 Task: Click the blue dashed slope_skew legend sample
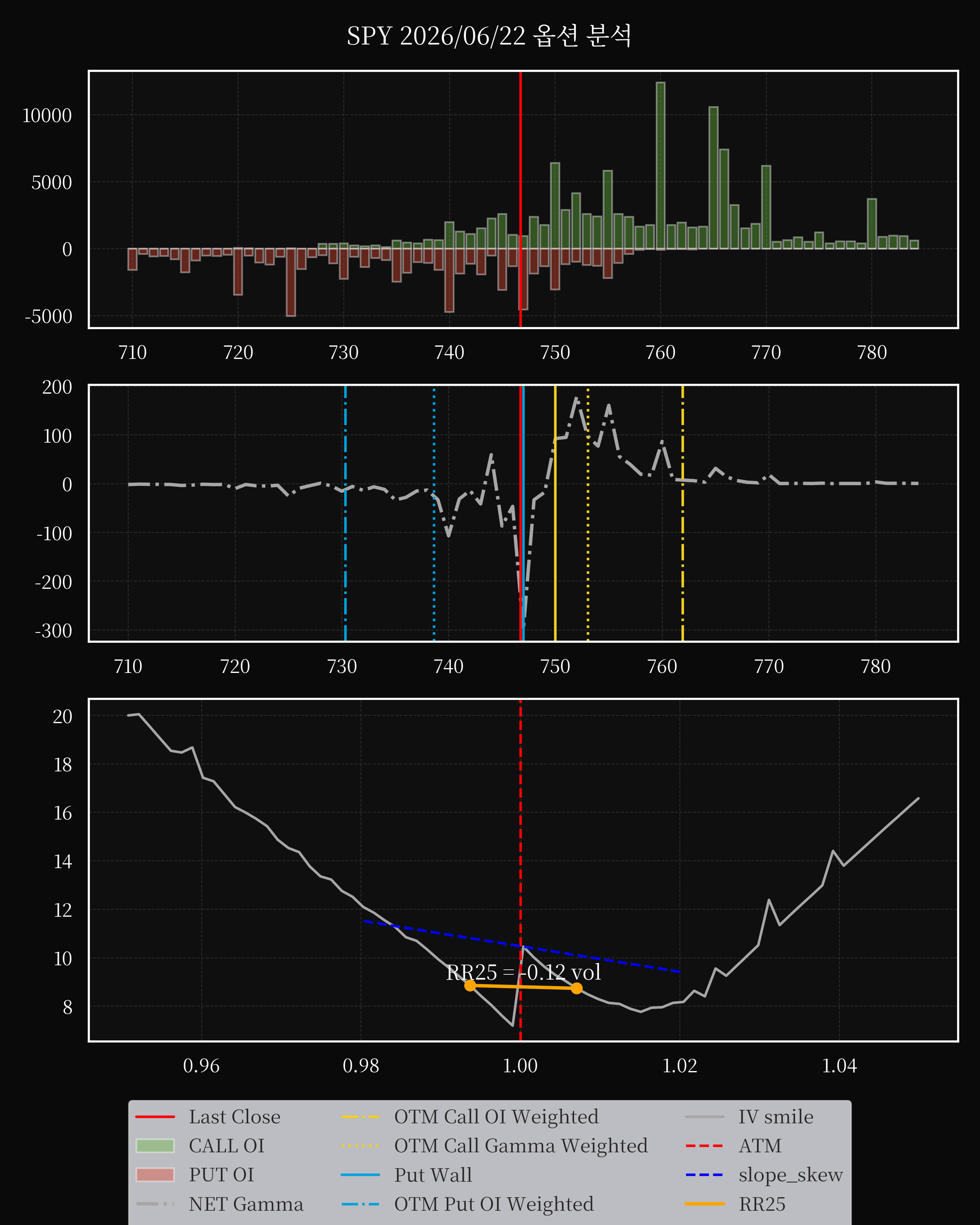click(x=704, y=1175)
